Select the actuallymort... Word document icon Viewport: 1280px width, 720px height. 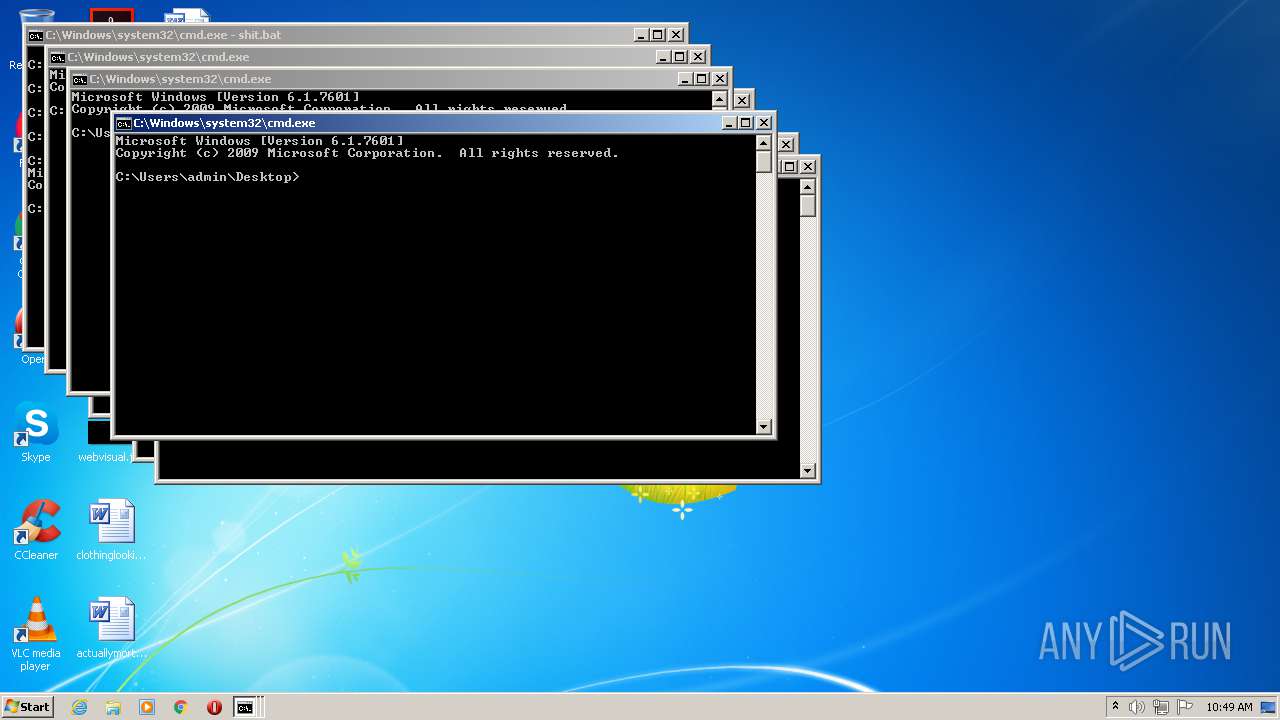tap(111, 628)
